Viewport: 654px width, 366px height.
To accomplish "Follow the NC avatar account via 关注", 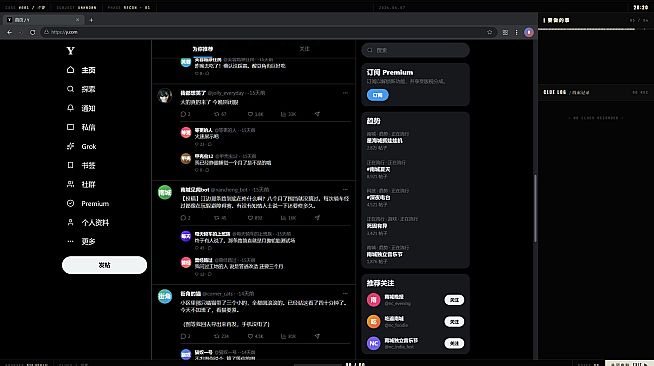I will point(454,343).
